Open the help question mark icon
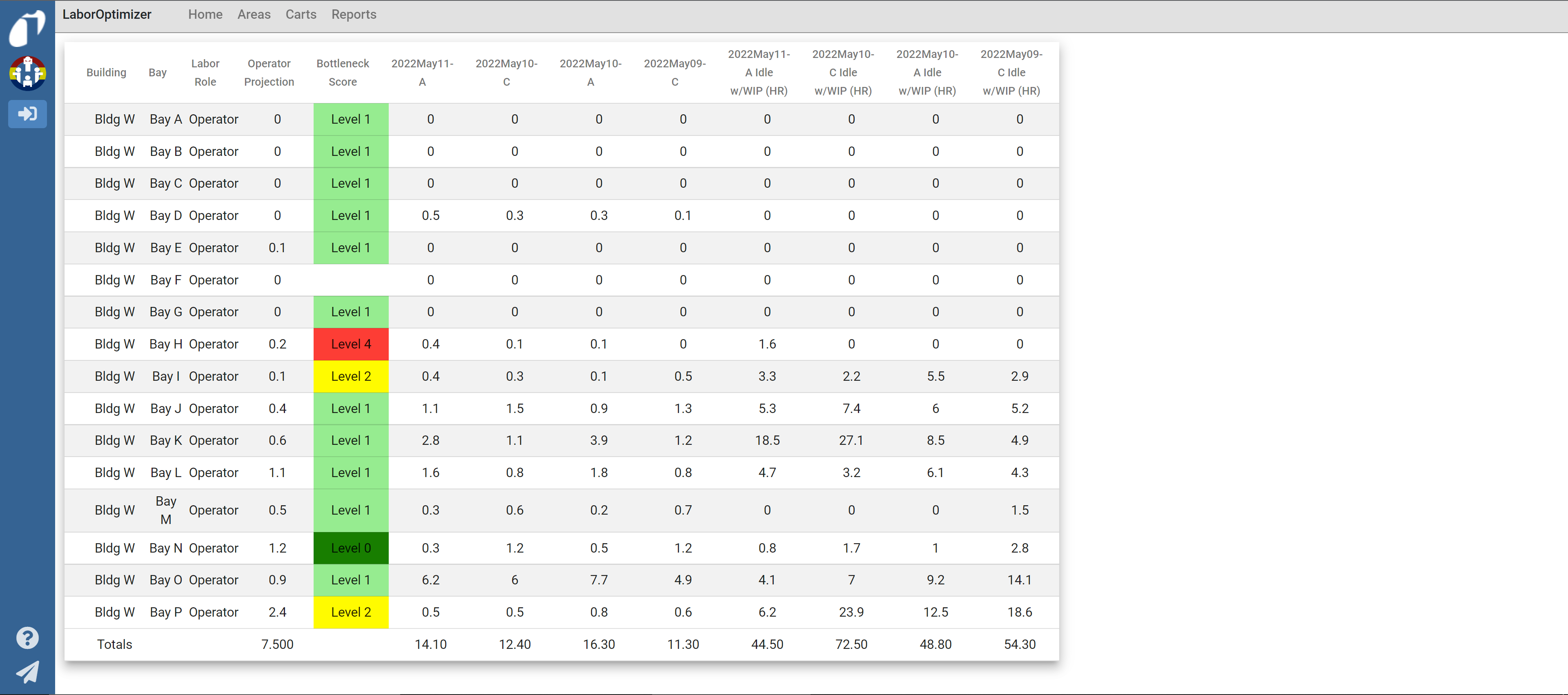Screen dimensions: 1568x695 (27, 637)
